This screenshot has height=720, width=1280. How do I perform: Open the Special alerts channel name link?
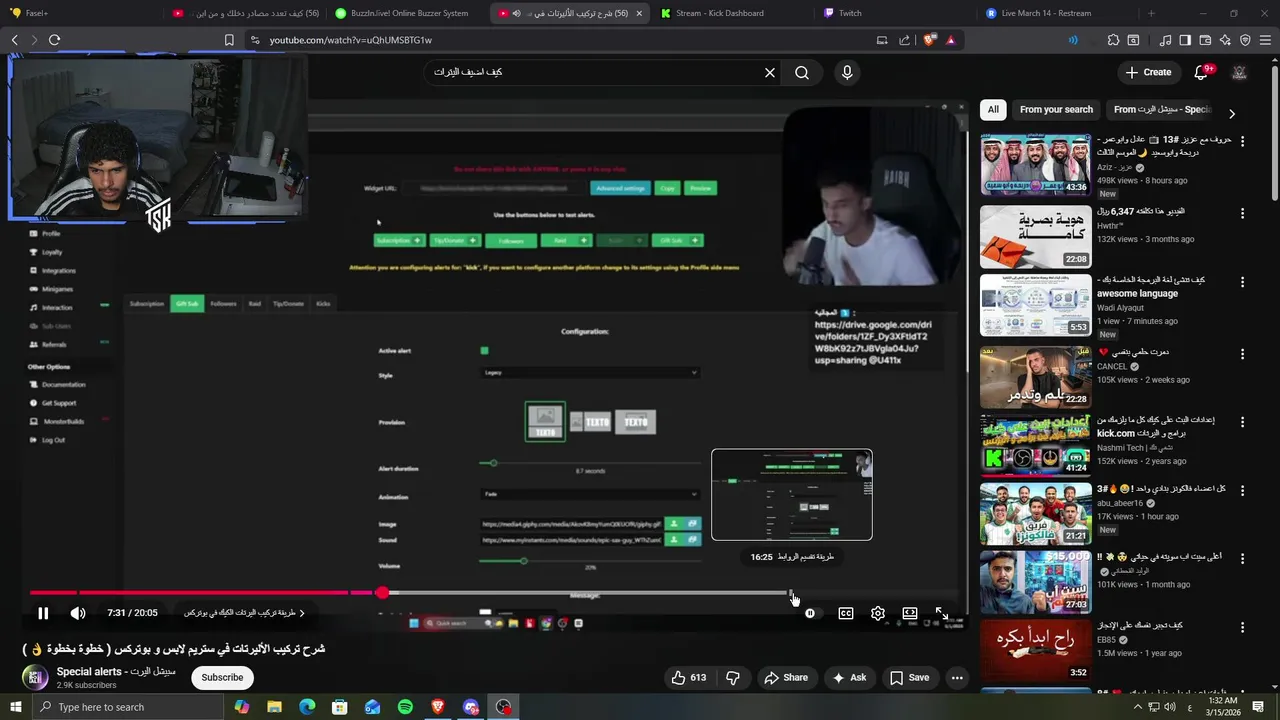[116, 671]
